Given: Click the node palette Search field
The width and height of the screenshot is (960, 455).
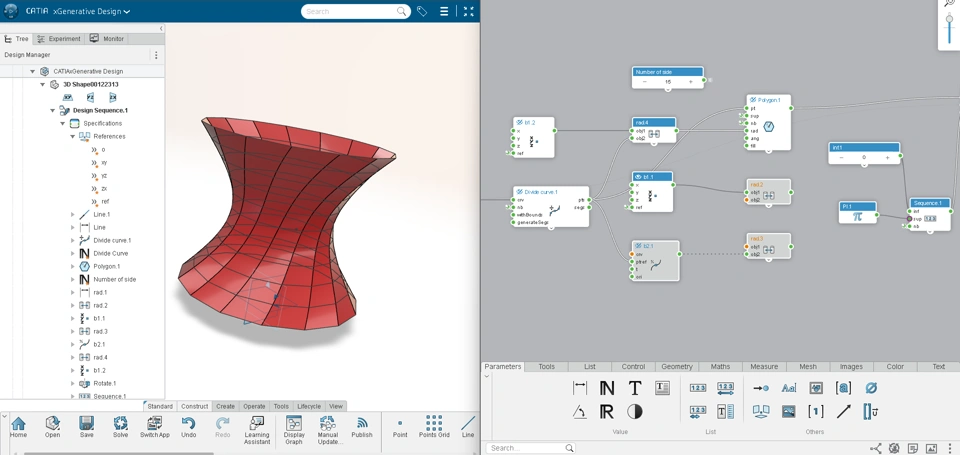Looking at the screenshot, I should (531, 448).
